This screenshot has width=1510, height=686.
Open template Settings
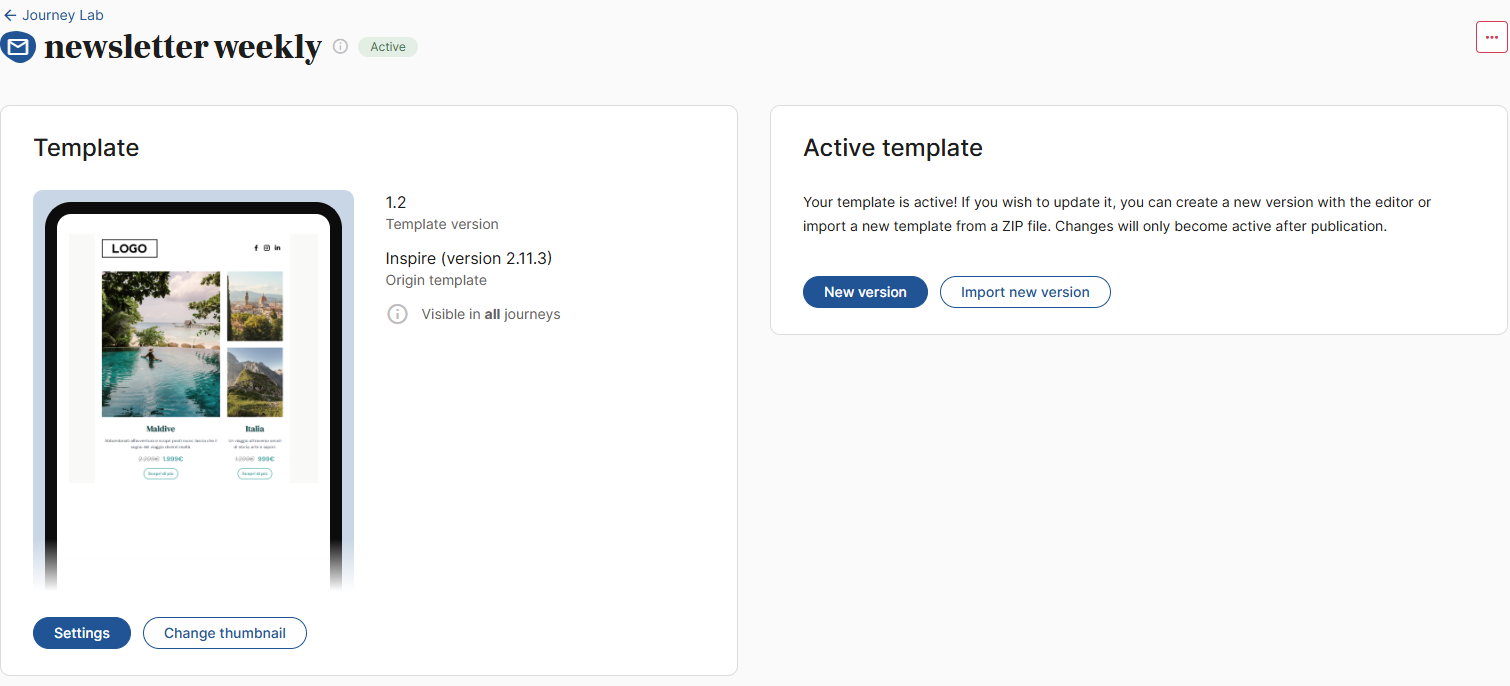tap(82, 633)
